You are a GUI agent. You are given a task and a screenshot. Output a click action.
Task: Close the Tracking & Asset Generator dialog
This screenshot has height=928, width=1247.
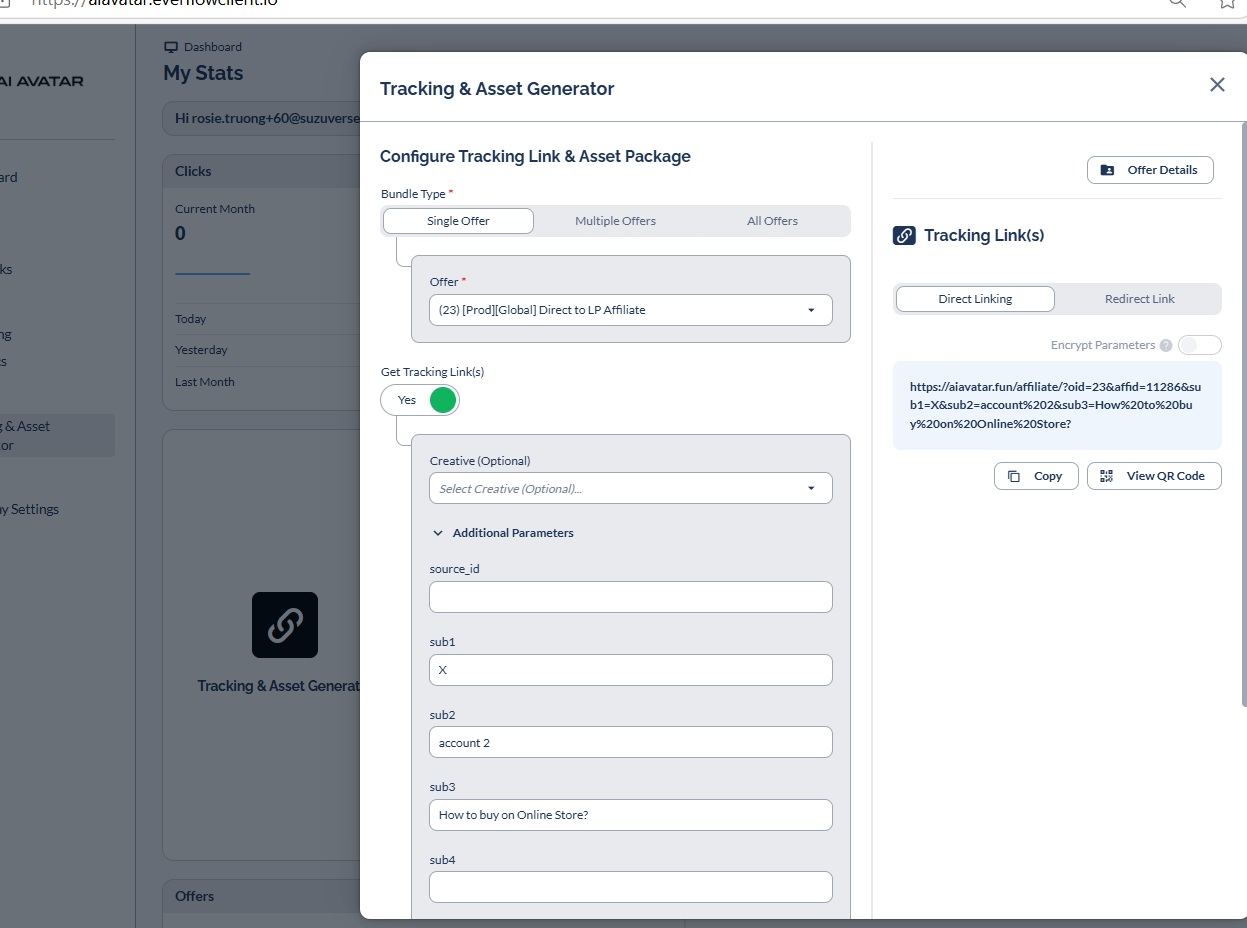(x=1217, y=85)
